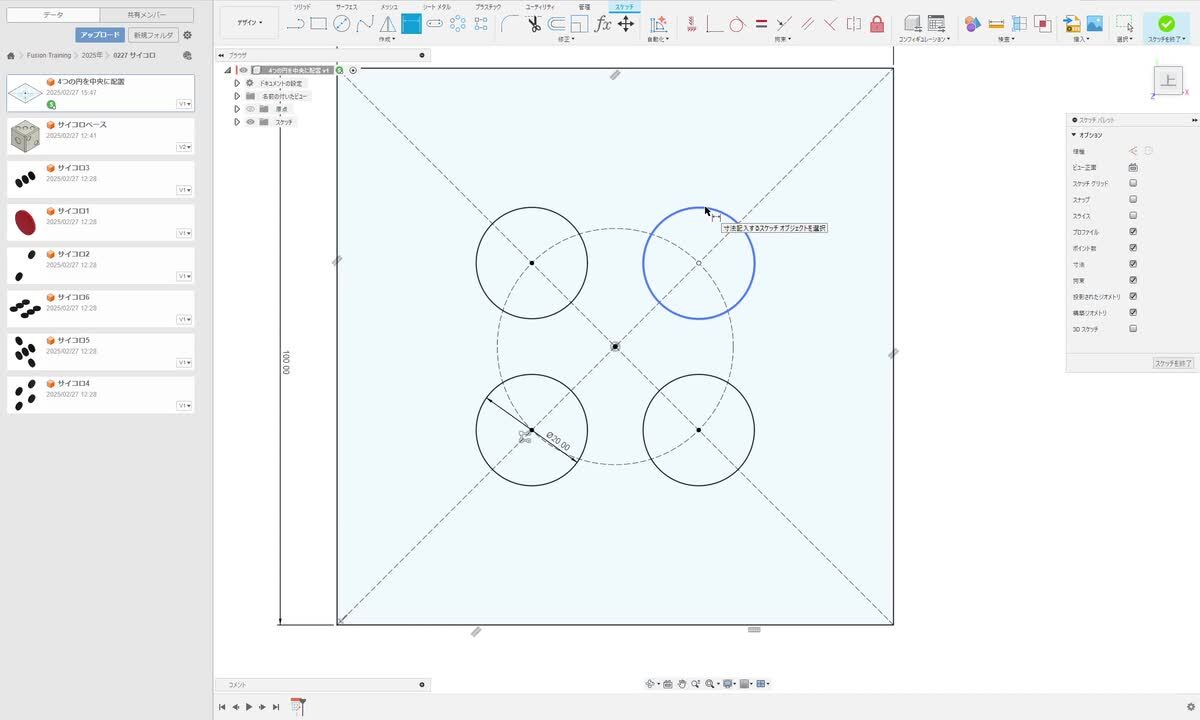Expand ドキュメントの設定 tree node
The image size is (1200, 720).
(237, 83)
